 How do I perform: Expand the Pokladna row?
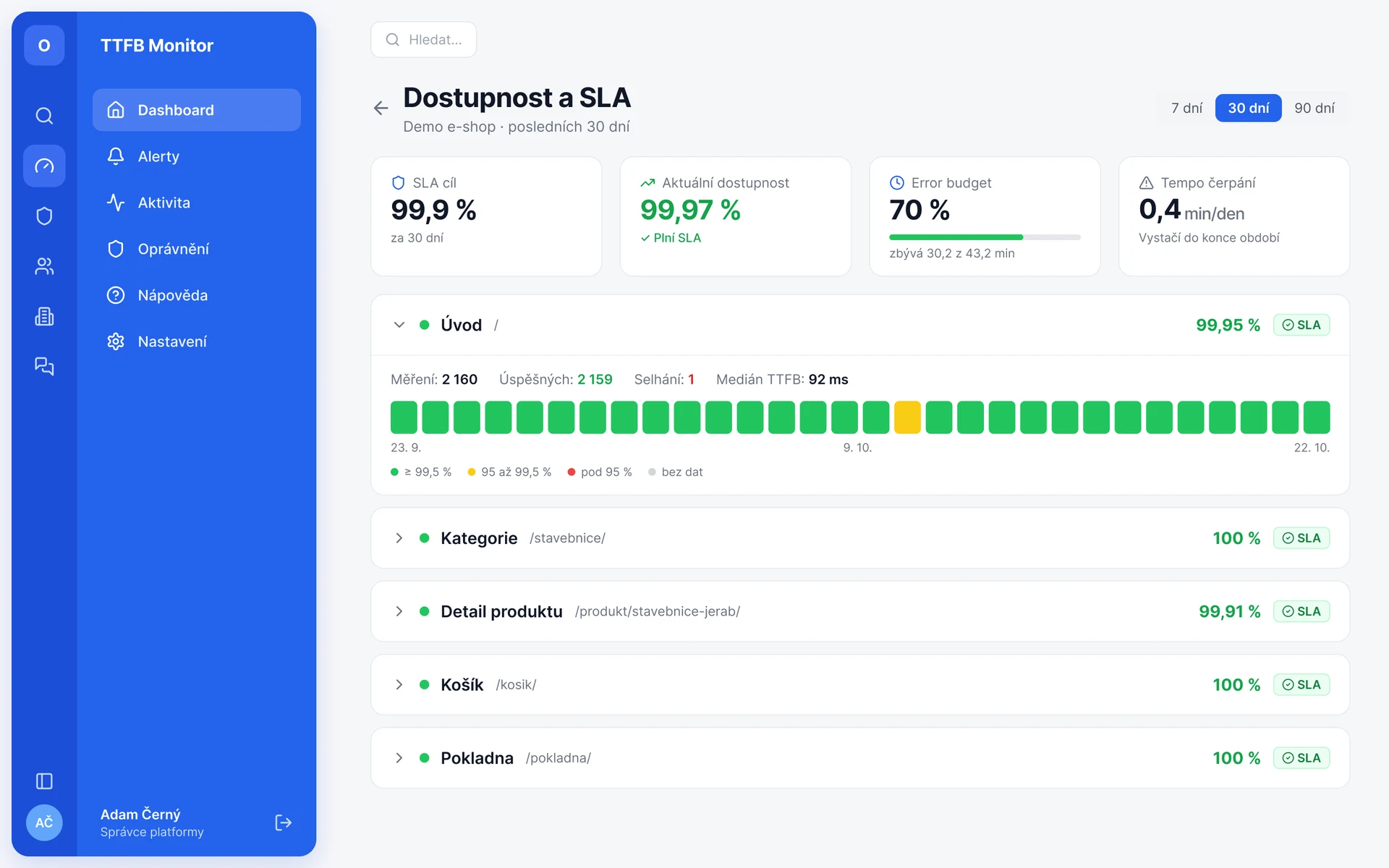399,758
